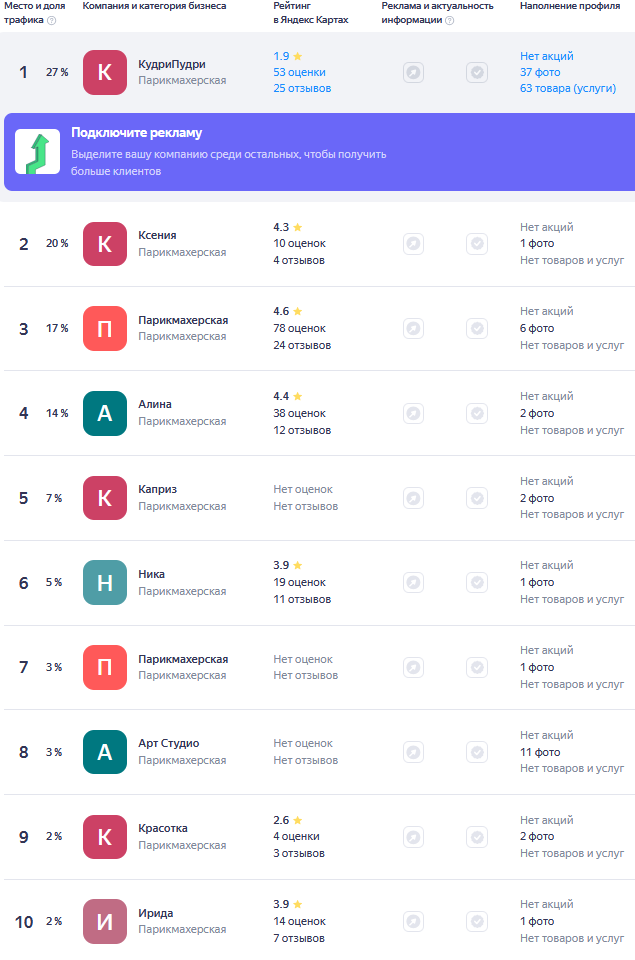This screenshot has width=635, height=960.
Task: Click the advertising status icon for КудриПудри
Action: [413, 72]
